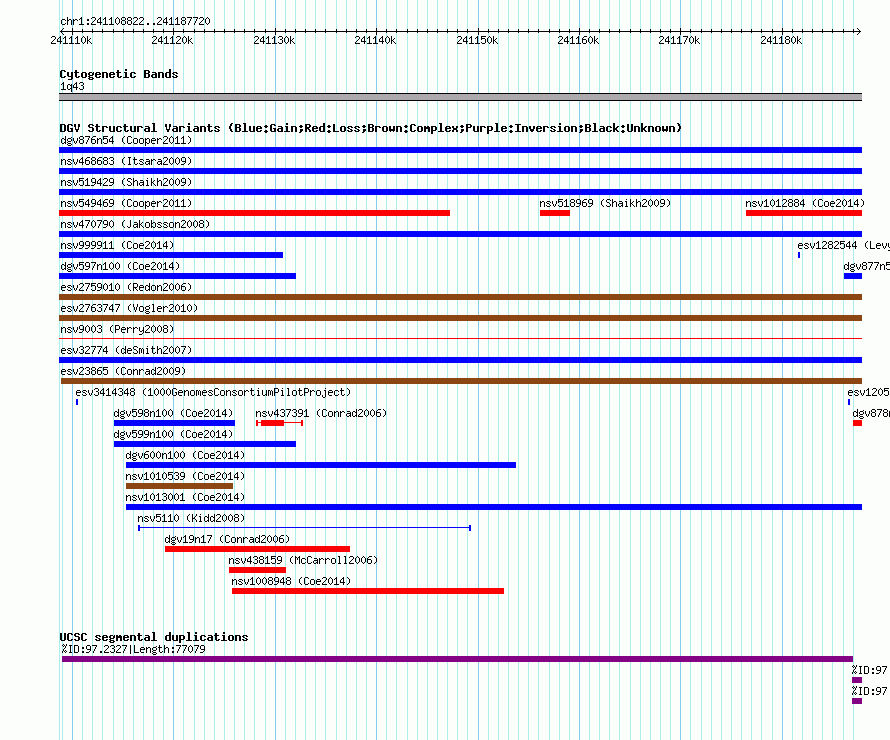Click the right arrow end of ruler
This screenshot has width=890, height=740.
click(858, 32)
